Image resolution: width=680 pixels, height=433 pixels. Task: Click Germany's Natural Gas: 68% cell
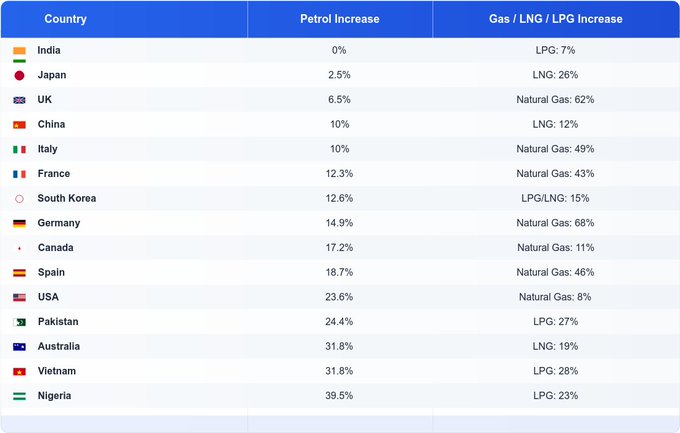pyautogui.click(x=555, y=223)
